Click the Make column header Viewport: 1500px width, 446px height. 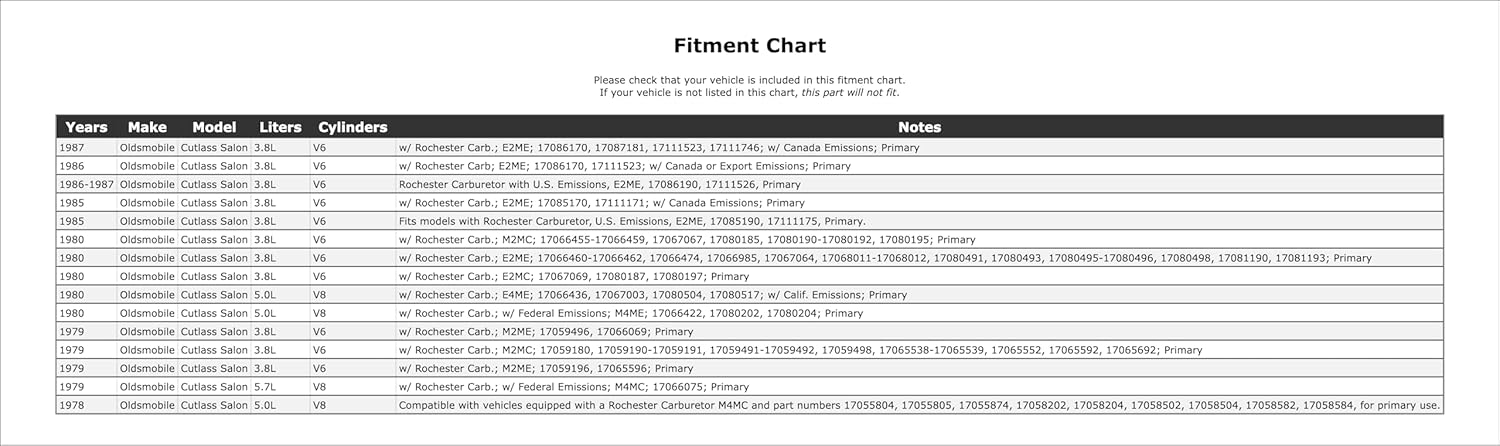147,127
